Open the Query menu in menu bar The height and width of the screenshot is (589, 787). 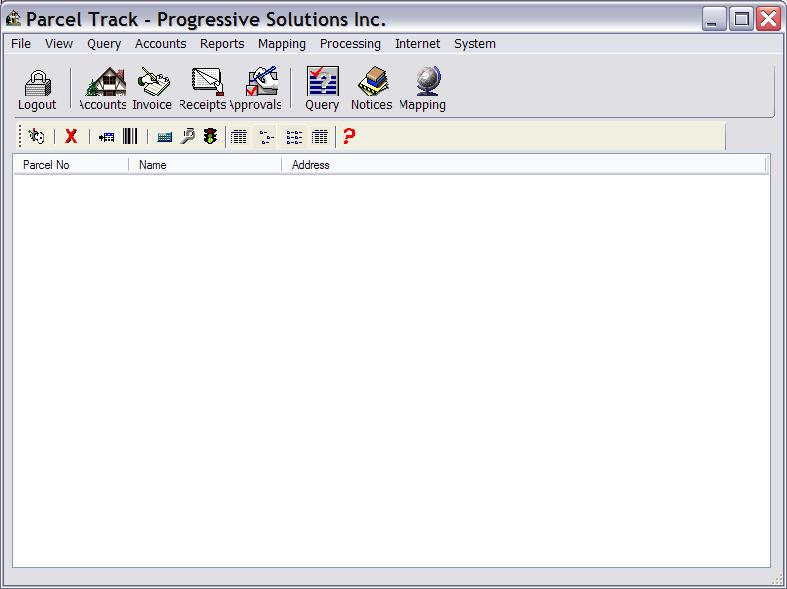pyautogui.click(x=104, y=44)
